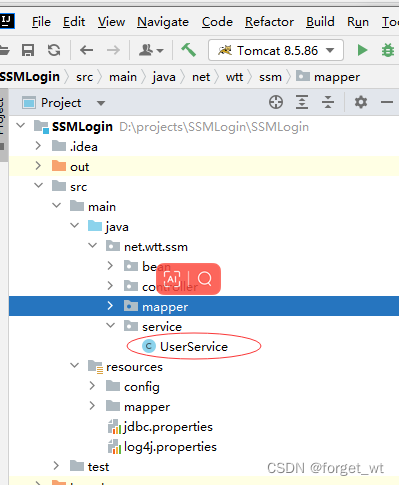
Task: Select the src folder
Action: (79, 187)
